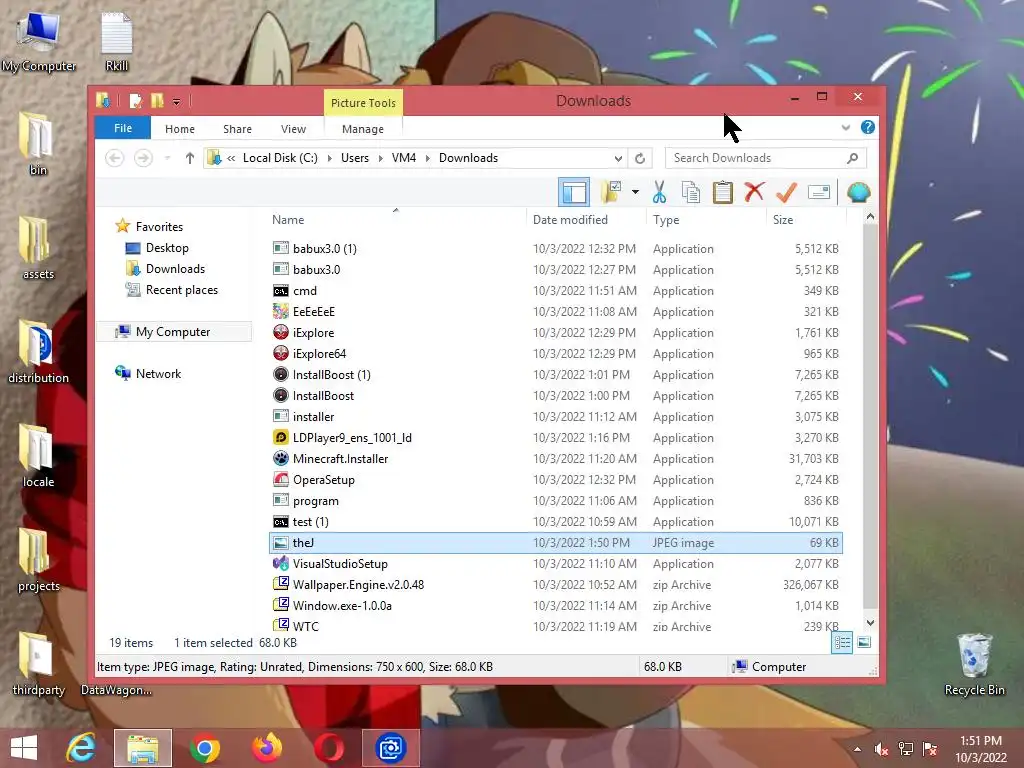Select Desktop under Favorites
The image size is (1024, 768).
167,248
